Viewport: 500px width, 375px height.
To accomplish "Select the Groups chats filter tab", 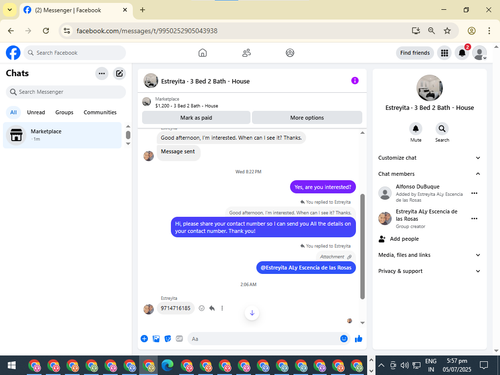I will (x=64, y=112).
